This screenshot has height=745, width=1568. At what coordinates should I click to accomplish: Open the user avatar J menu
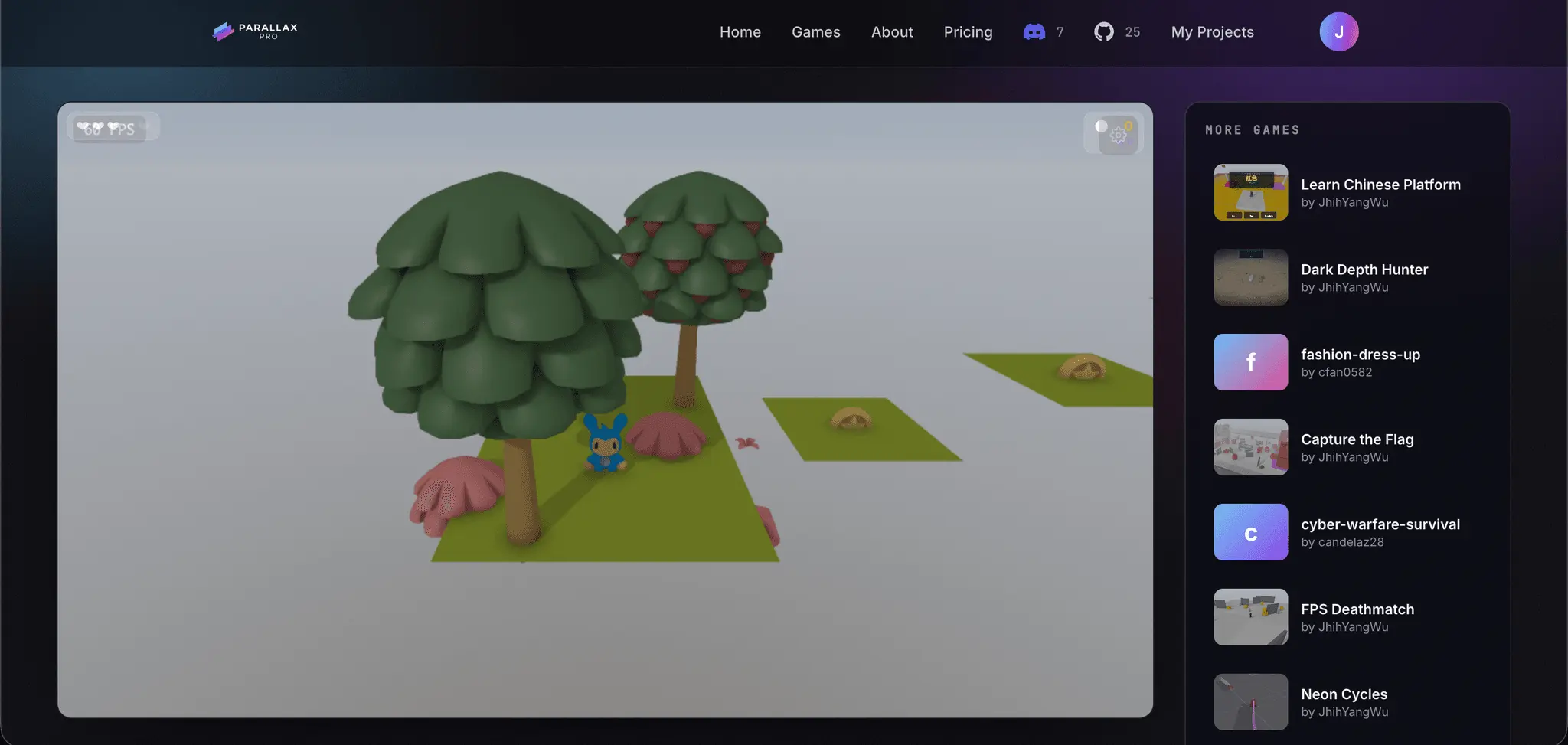pyautogui.click(x=1338, y=32)
